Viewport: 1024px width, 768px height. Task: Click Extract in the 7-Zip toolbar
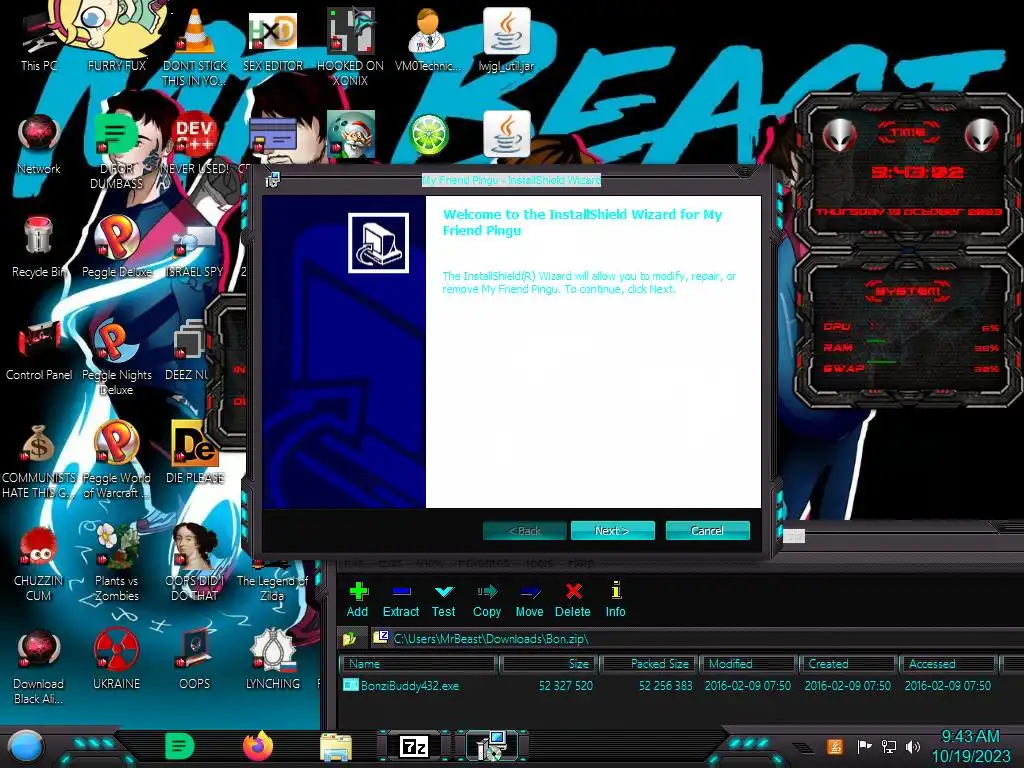click(401, 600)
